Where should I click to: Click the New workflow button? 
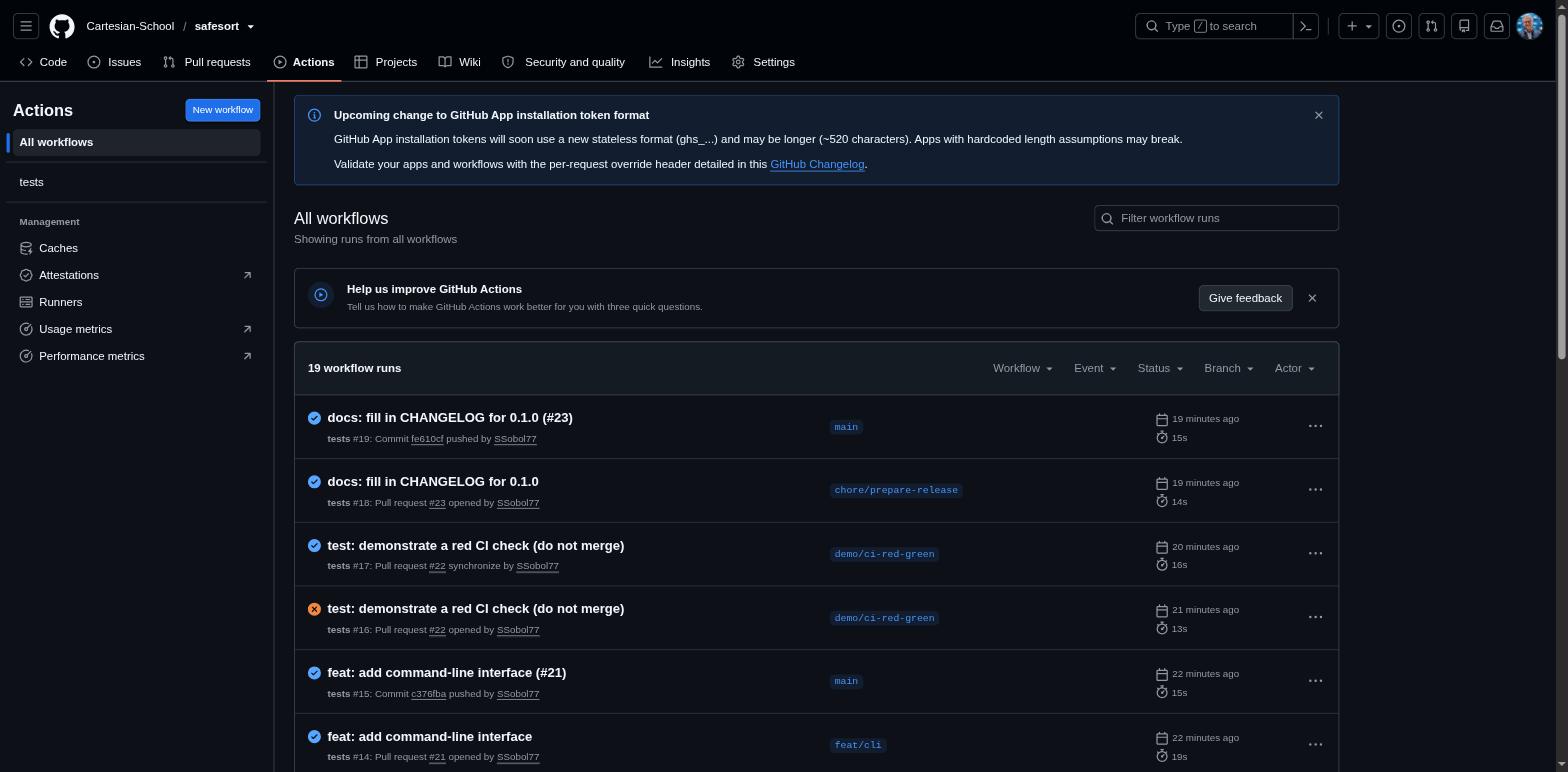click(x=222, y=110)
